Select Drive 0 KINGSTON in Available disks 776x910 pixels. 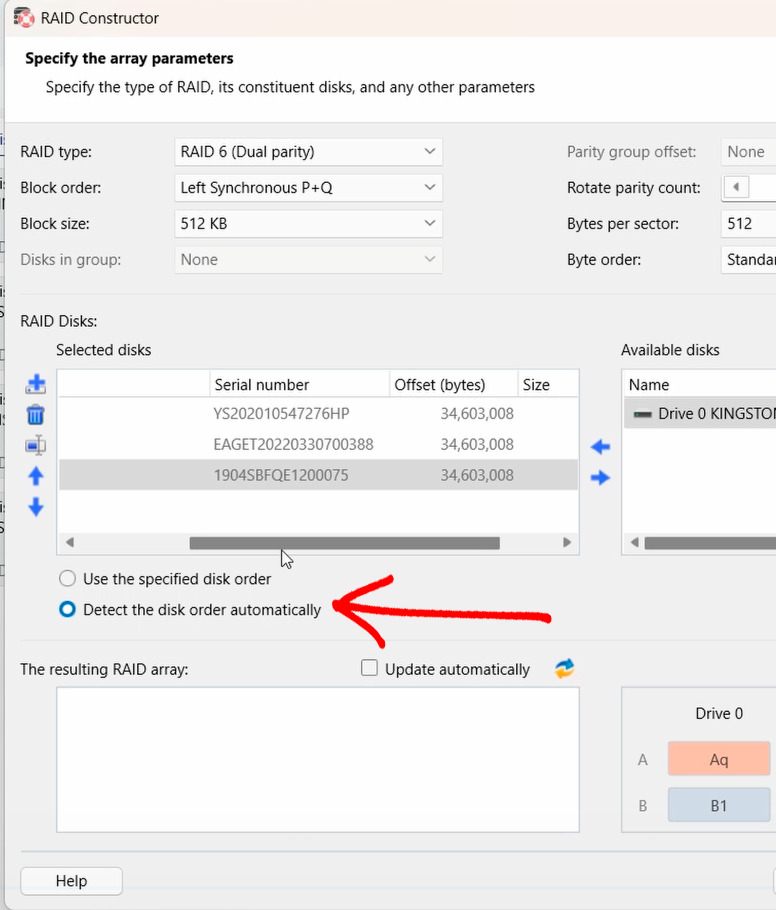(700, 414)
